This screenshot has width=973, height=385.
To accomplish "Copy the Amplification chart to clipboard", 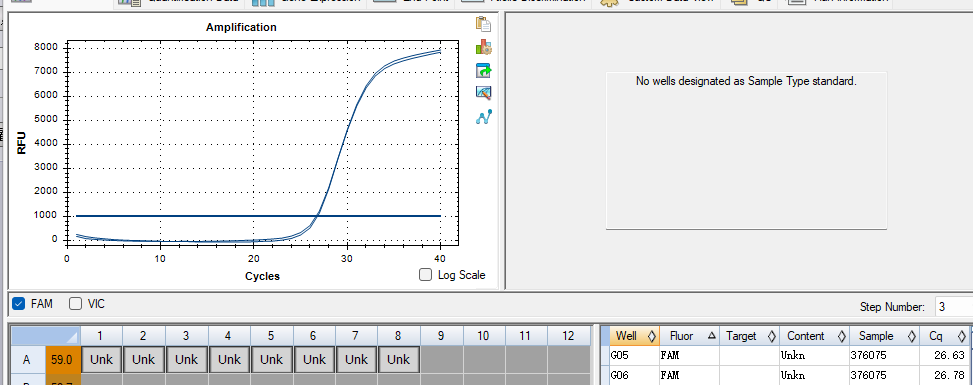I will pyautogui.click(x=483, y=24).
